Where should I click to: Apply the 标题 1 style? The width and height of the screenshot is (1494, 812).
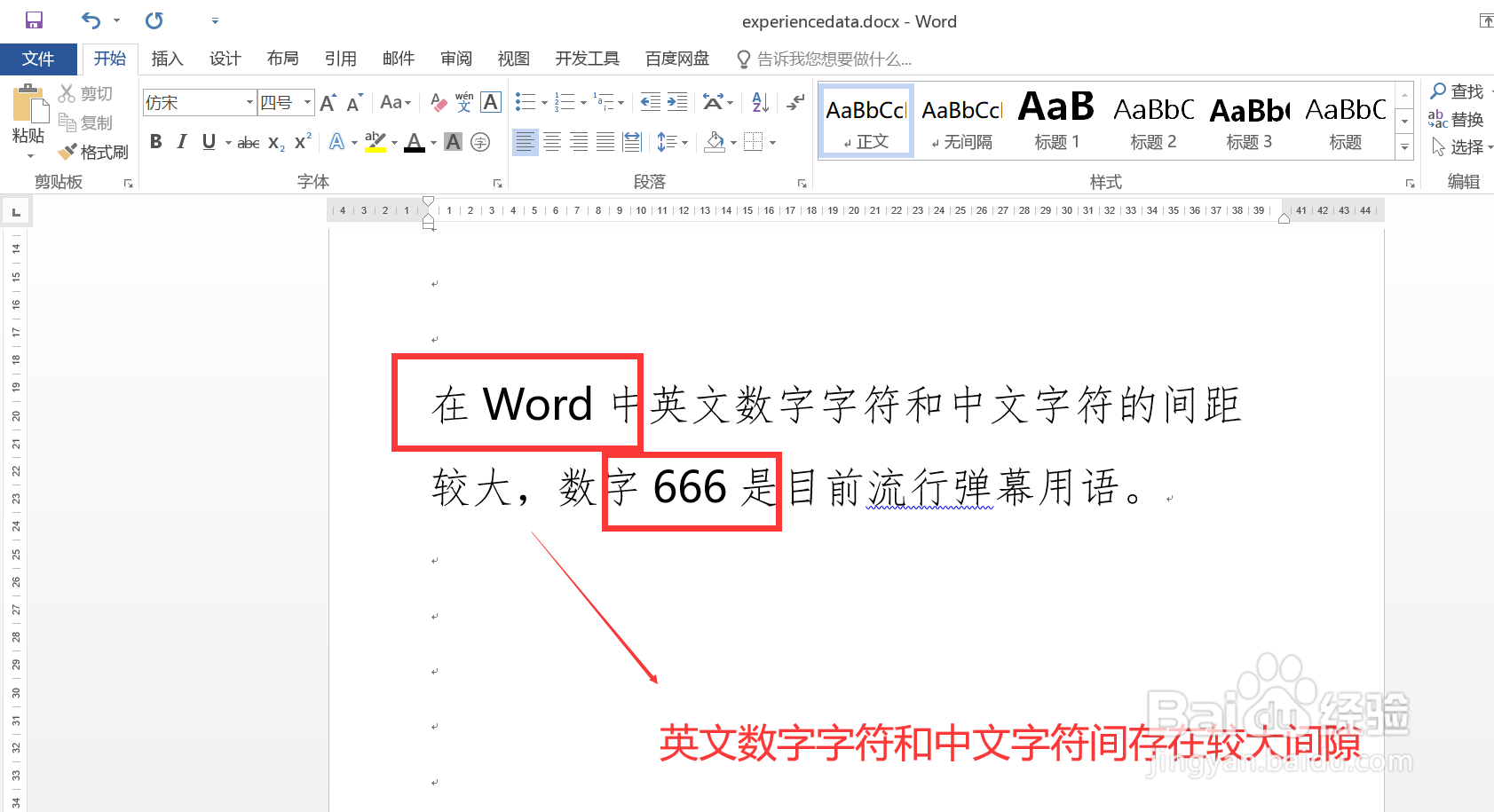(x=1057, y=122)
